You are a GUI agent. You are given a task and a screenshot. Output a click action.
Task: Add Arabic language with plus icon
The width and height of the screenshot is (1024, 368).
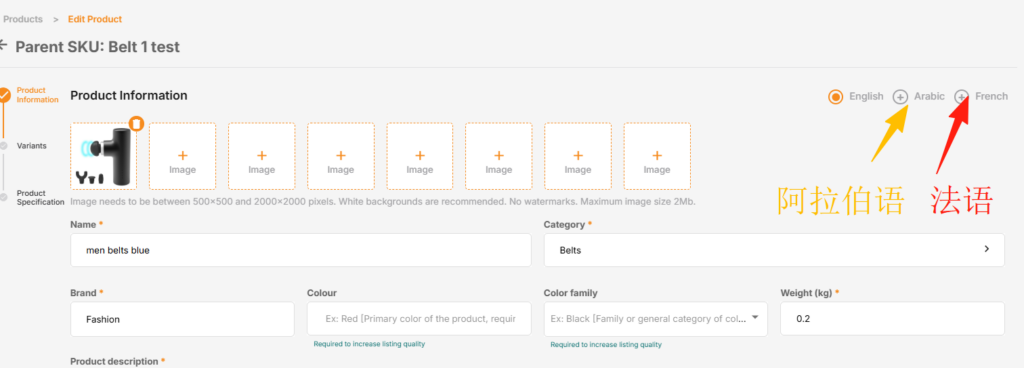coord(900,97)
